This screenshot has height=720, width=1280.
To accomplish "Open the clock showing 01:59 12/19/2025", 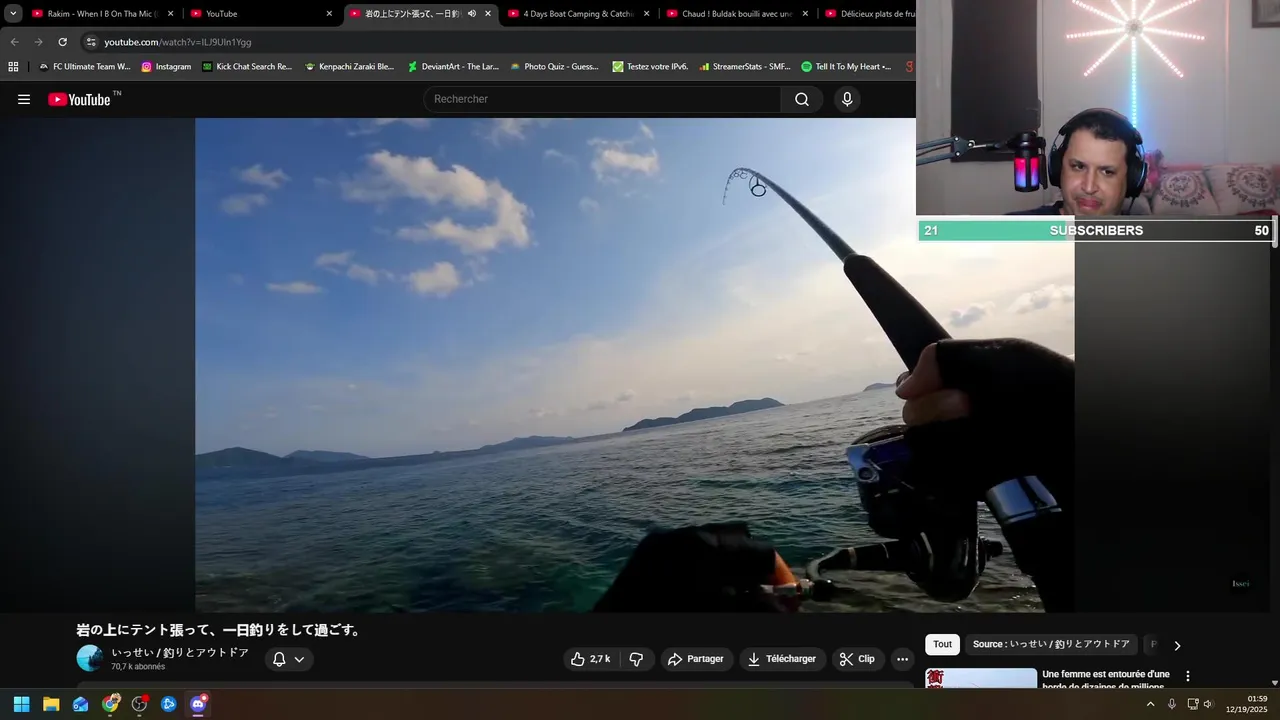I will click(x=1247, y=704).
